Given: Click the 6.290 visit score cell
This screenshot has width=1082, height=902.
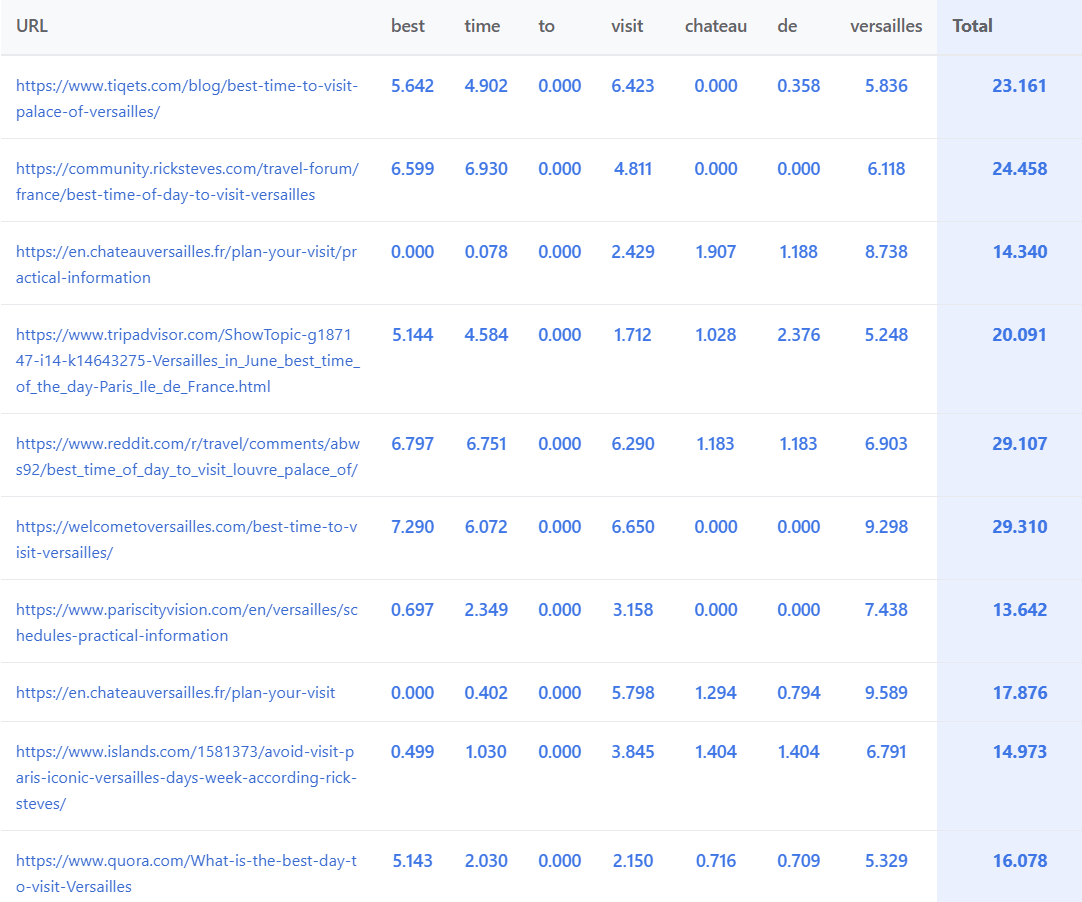Looking at the screenshot, I should pyautogui.click(x=633, y=443).
